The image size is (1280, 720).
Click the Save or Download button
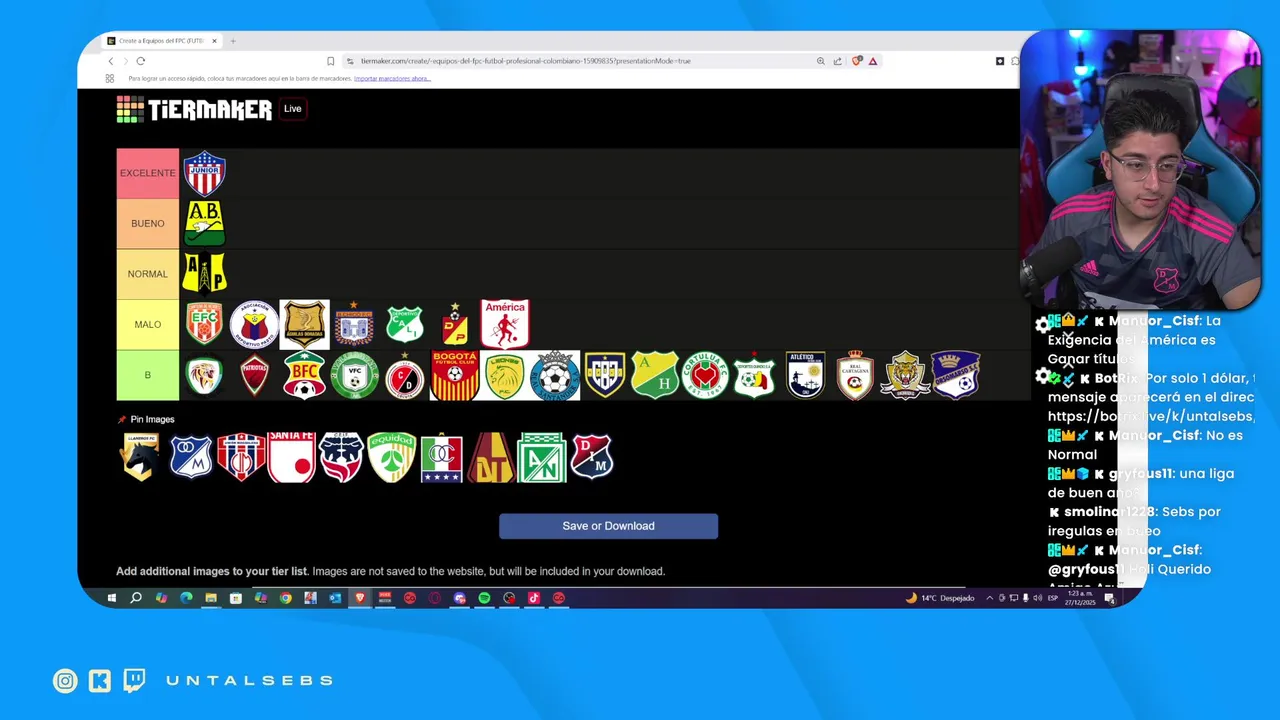608,526
